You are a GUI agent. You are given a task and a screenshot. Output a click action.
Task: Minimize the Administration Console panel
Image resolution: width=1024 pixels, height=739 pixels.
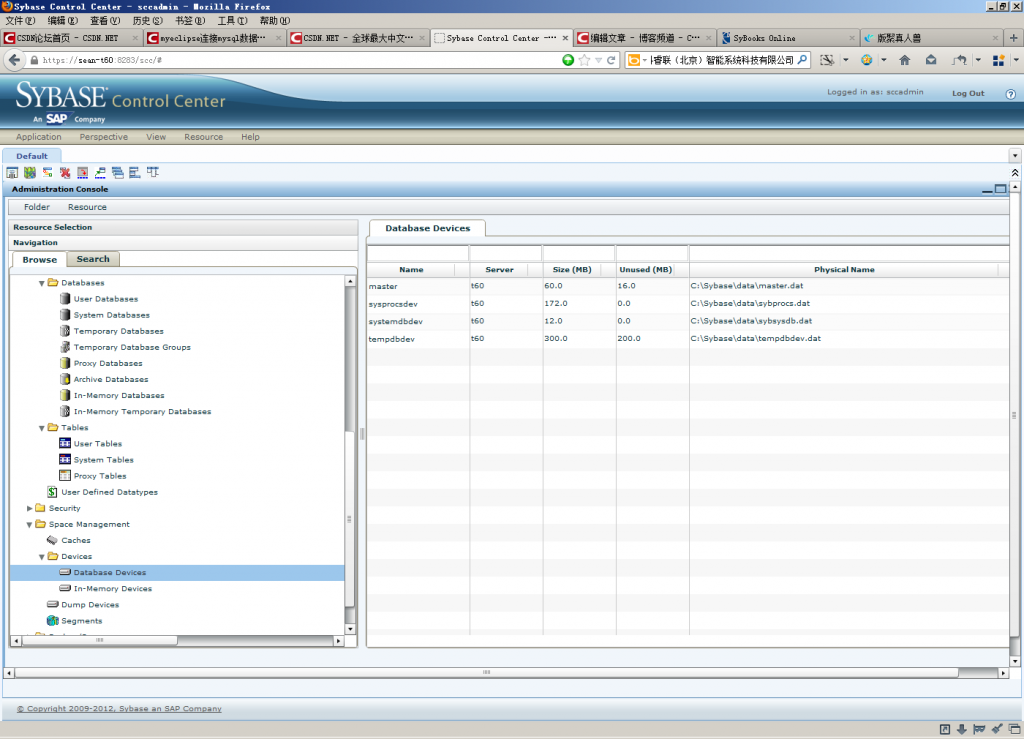tap(987, 189)
